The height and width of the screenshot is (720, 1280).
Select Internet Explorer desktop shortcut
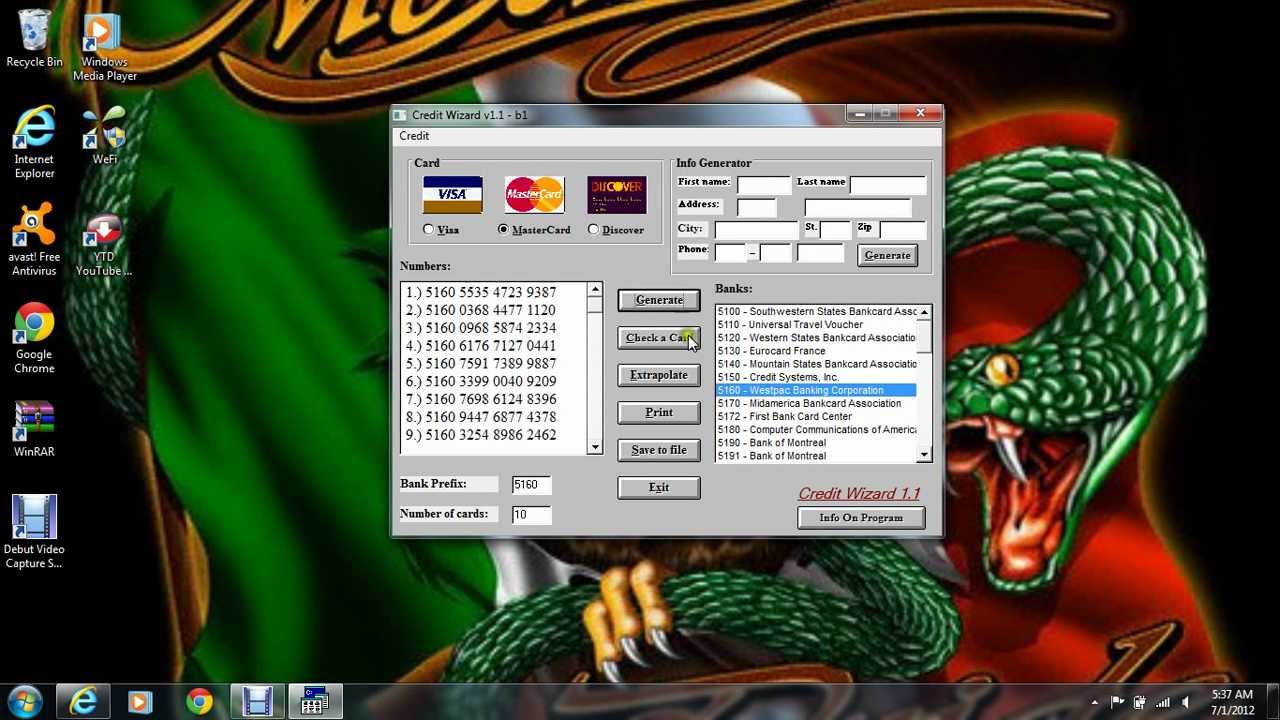click(34, 143)
